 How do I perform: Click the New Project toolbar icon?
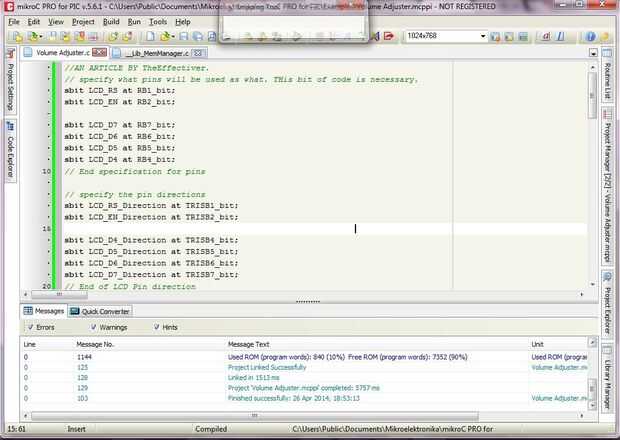pyautogui.click(x=17, y=36)
